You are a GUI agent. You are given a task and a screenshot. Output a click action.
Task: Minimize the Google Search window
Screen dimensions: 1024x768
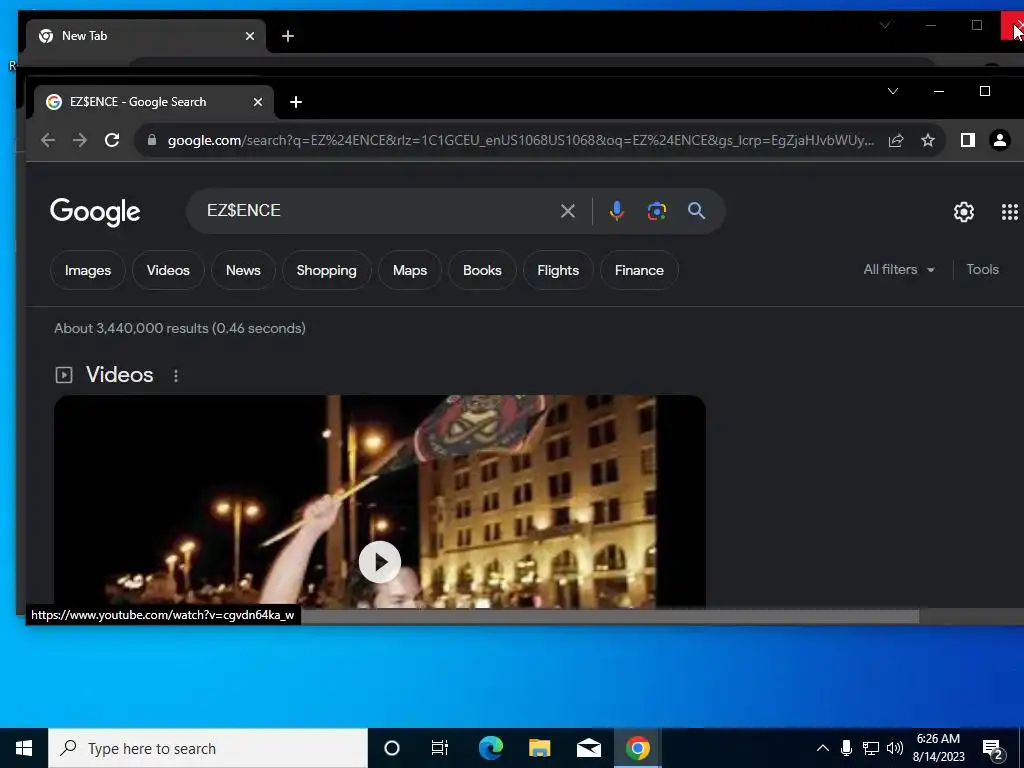939,91
